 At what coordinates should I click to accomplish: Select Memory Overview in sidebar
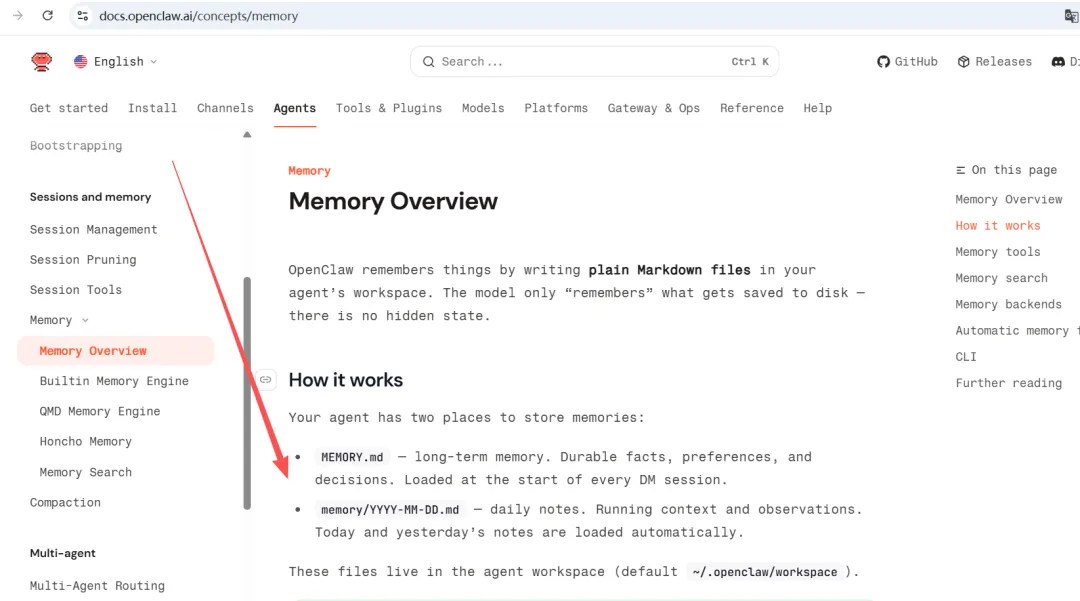116,350
